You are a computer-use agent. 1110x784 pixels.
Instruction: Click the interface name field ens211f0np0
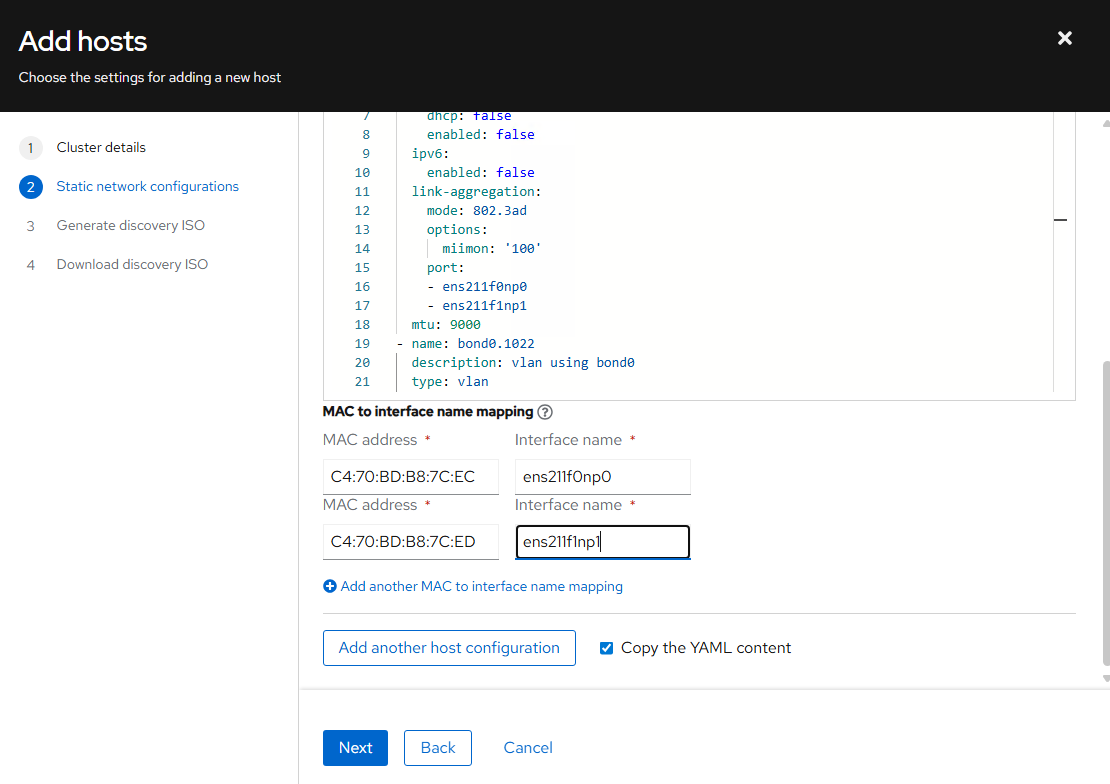(602, 477)
